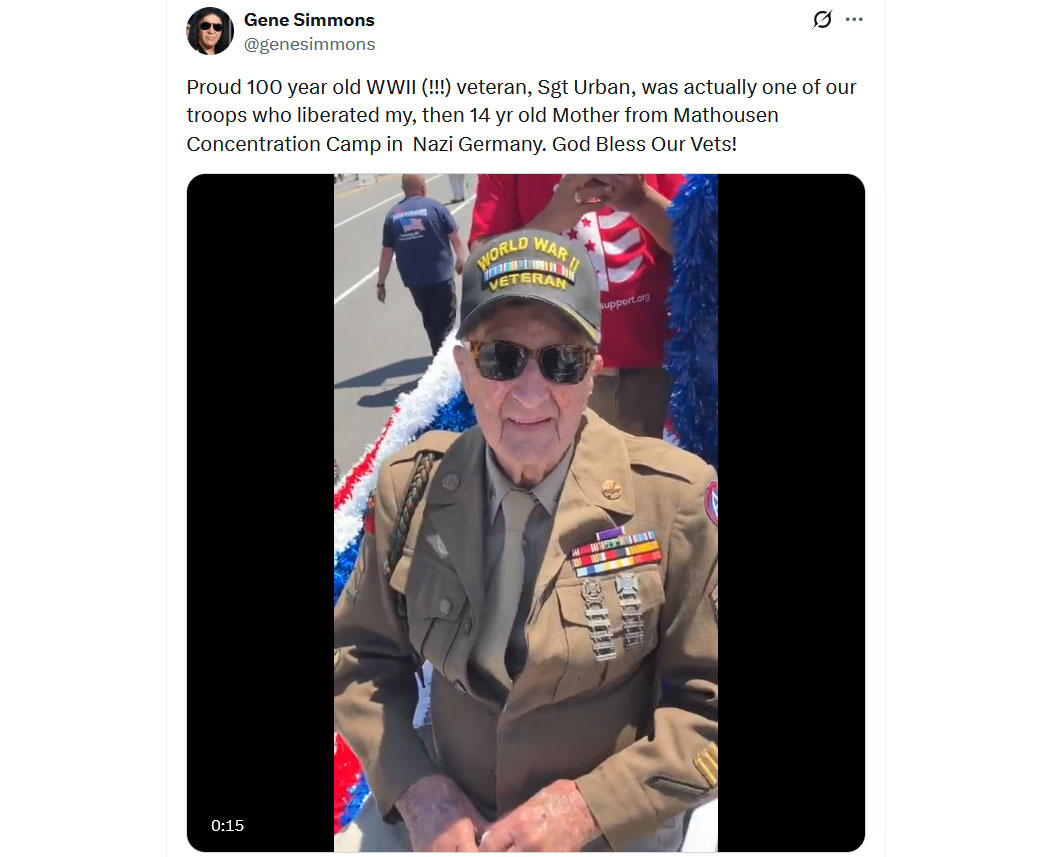Open the Gene Simmons display name link
The height and width of the screenshot is (857, 1050).
309,20
